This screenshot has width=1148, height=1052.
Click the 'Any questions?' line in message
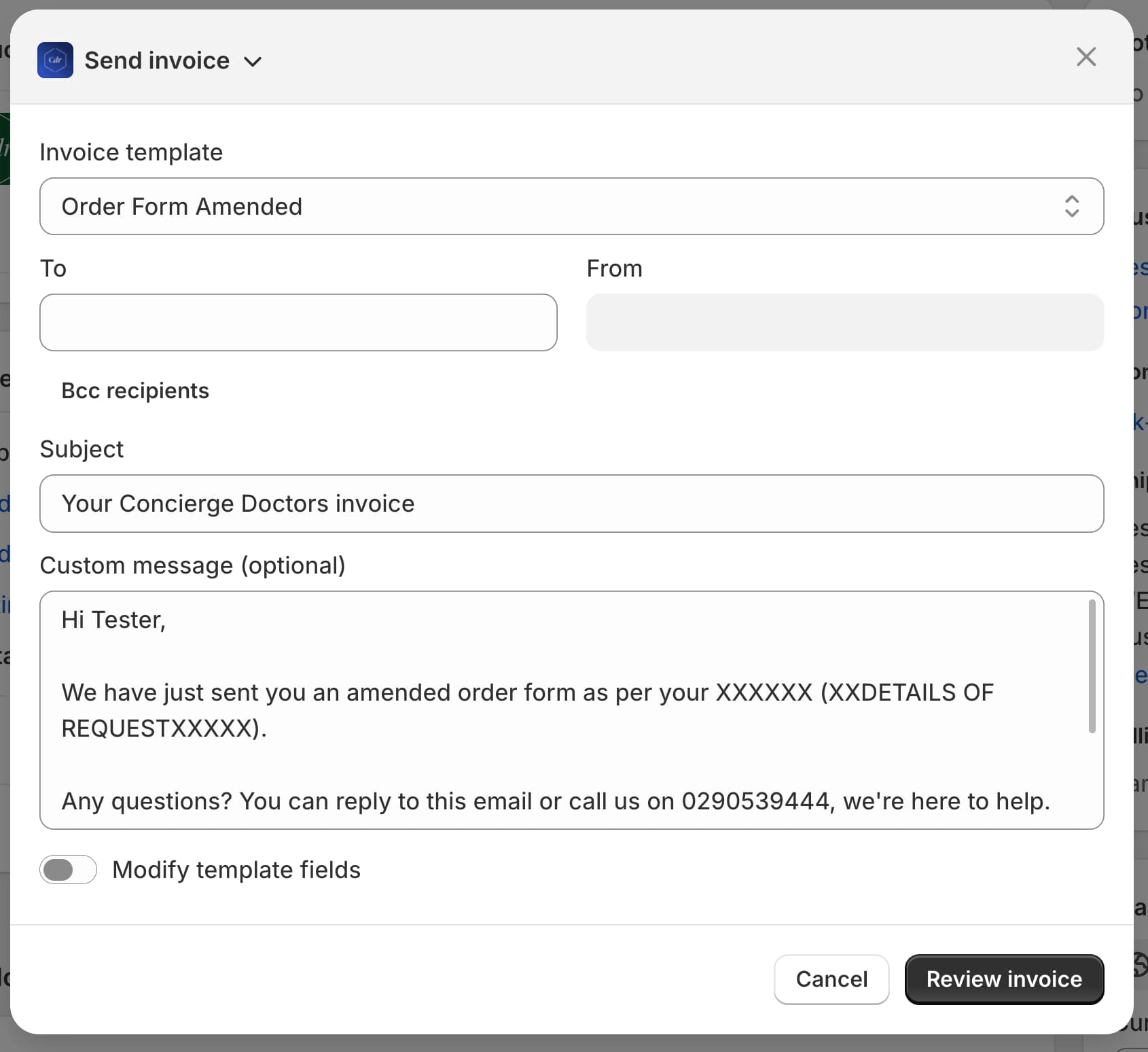(x=556, y=801)
